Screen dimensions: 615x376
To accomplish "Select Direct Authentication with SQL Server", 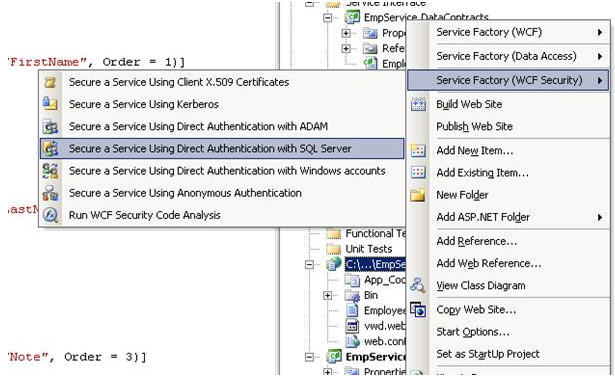I will click(x=222, y=149).
